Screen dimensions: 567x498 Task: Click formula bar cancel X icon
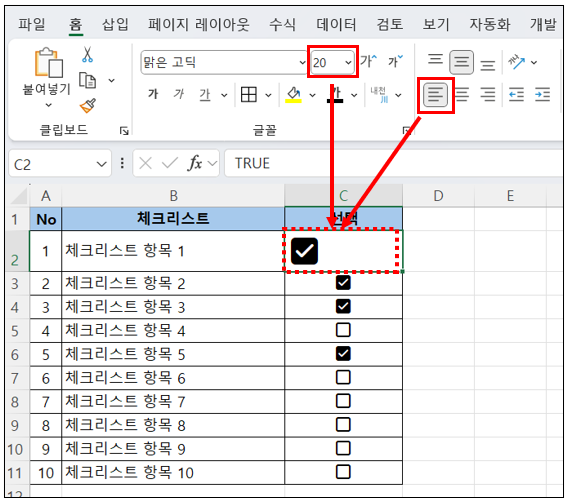[x=145, y=163]
